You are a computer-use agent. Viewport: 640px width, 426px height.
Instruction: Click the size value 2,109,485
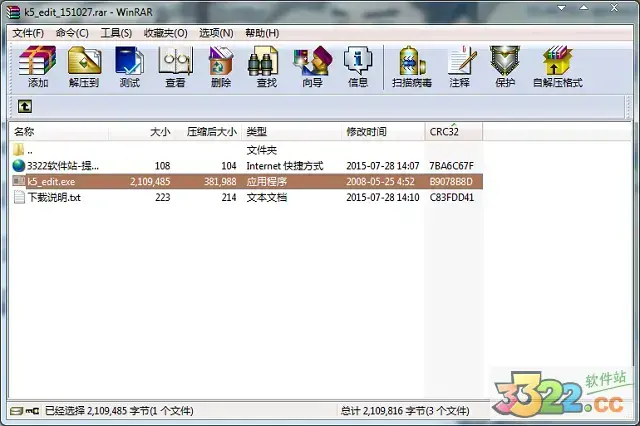click(150, 182)
